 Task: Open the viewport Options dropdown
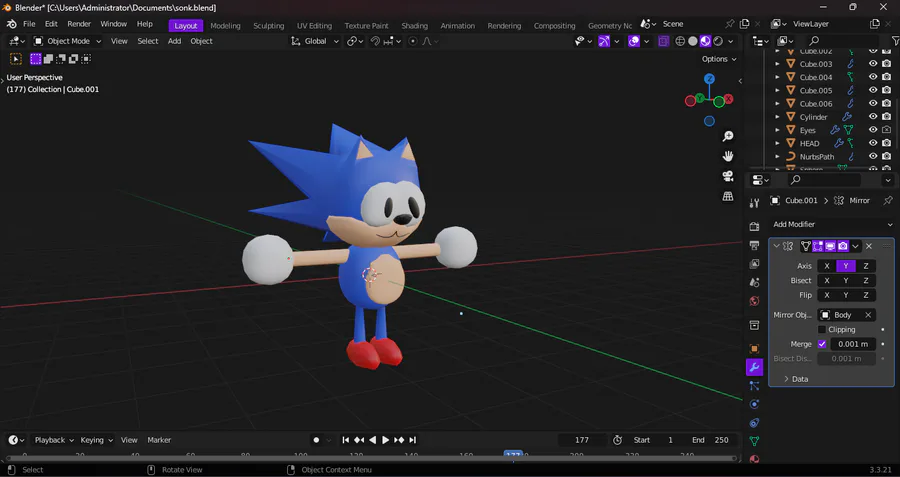click(x=719, y=59)
